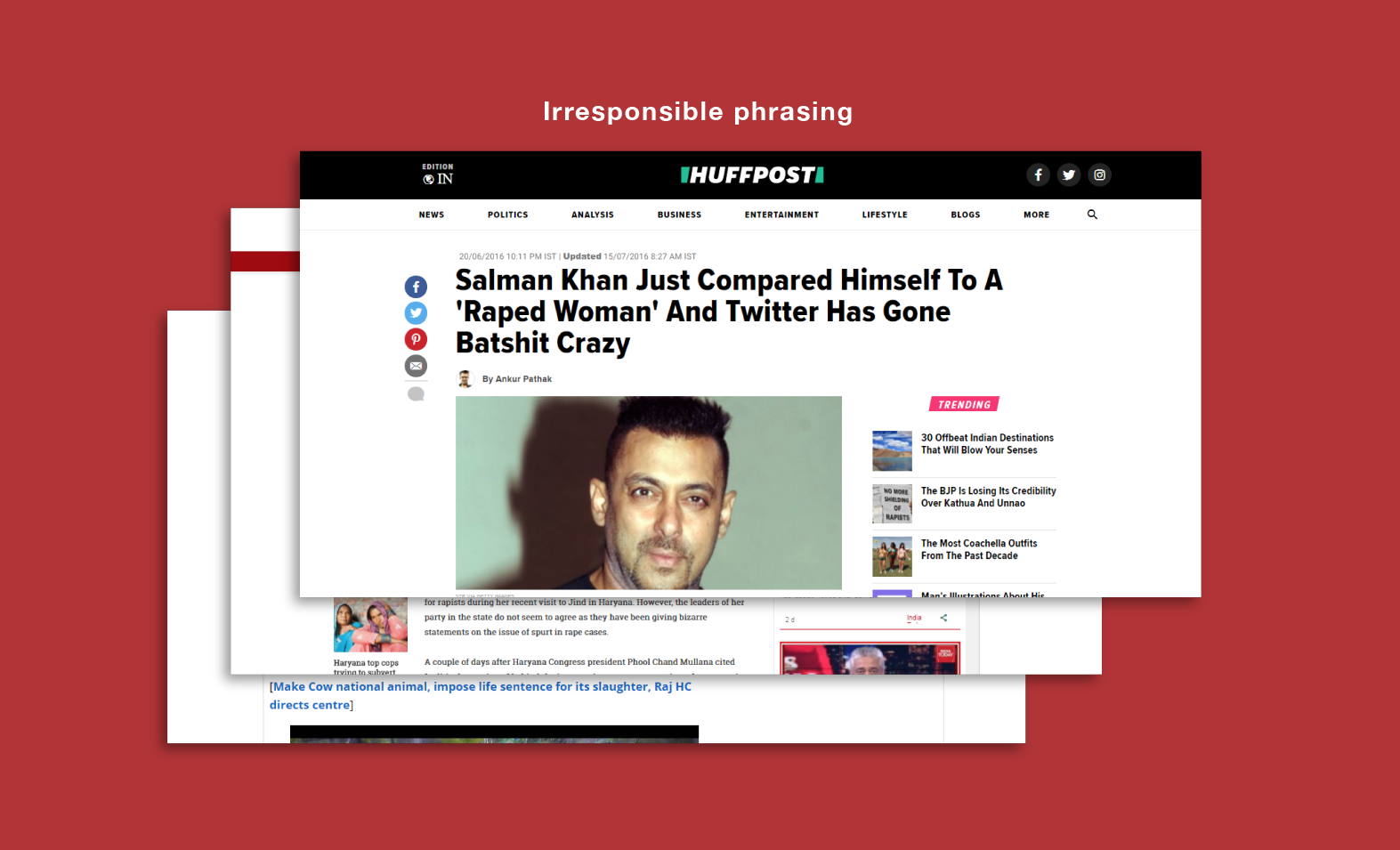Viewport: 1400px width, 850px height.
Task: Open HuffPost Facebook page icon in header
Action: pyautogui.click(x=1038, y=175)
